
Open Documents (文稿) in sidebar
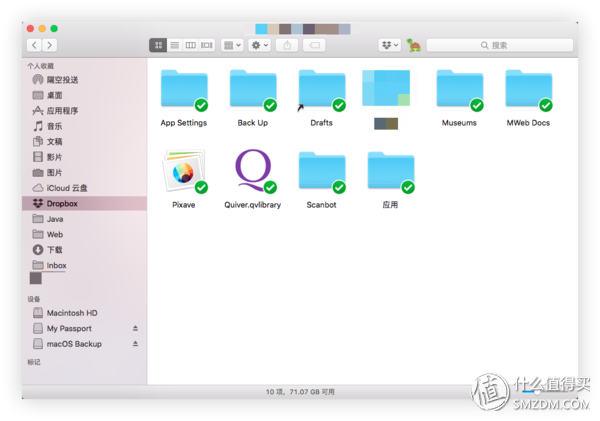point(84,142)
